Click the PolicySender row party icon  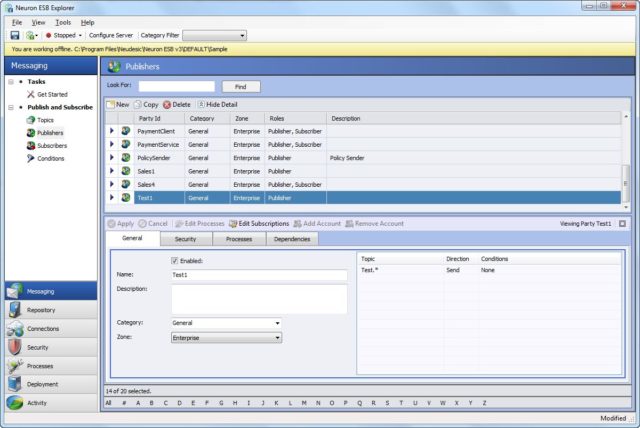[126, 157]
